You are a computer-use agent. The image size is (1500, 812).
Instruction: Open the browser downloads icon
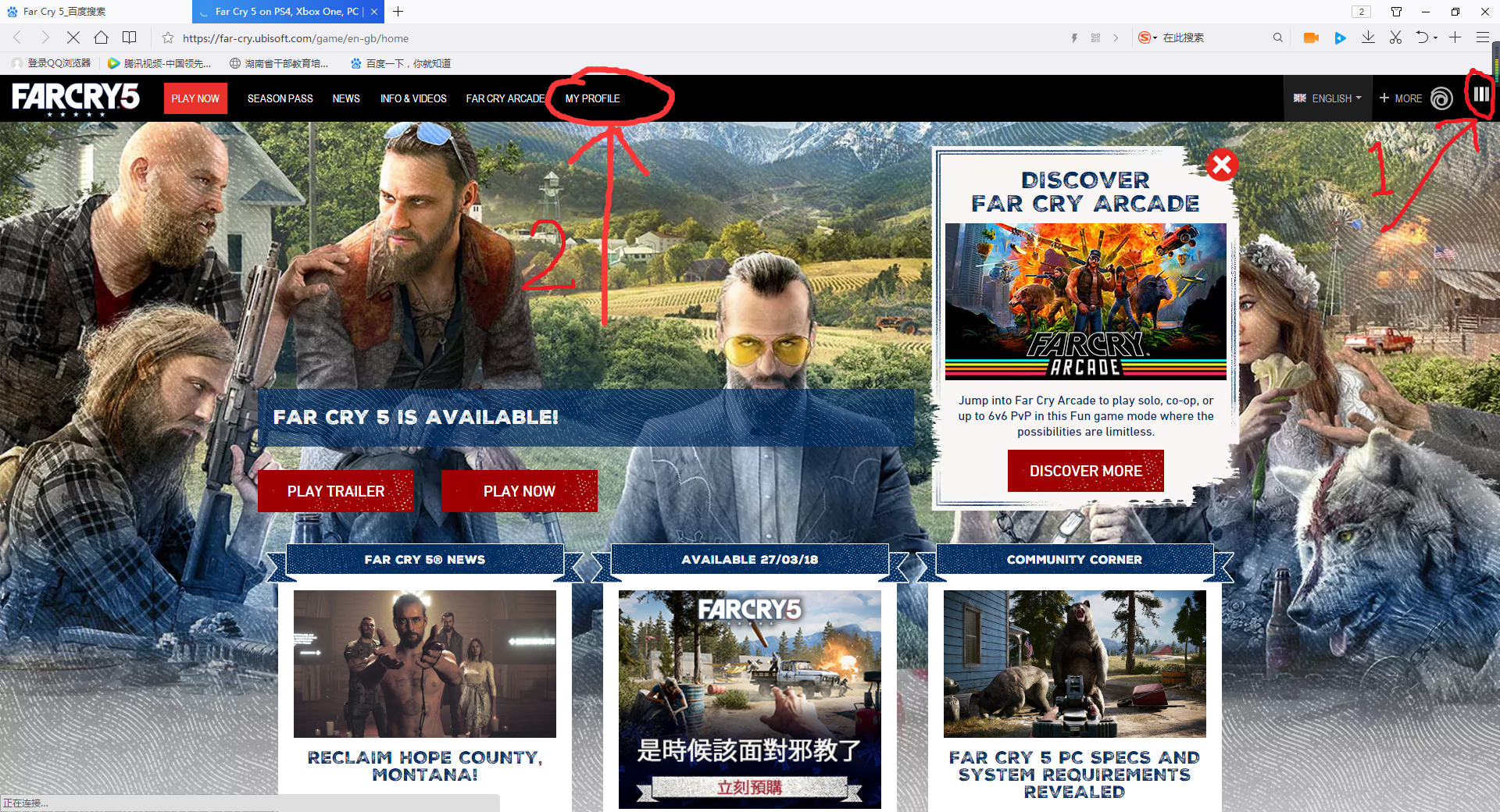[1368, 37]
